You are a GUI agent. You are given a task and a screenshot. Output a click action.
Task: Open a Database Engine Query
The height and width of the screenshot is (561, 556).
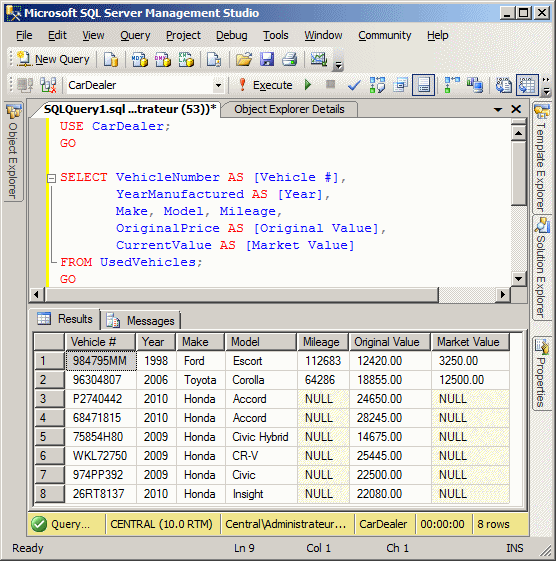point(111,59)
